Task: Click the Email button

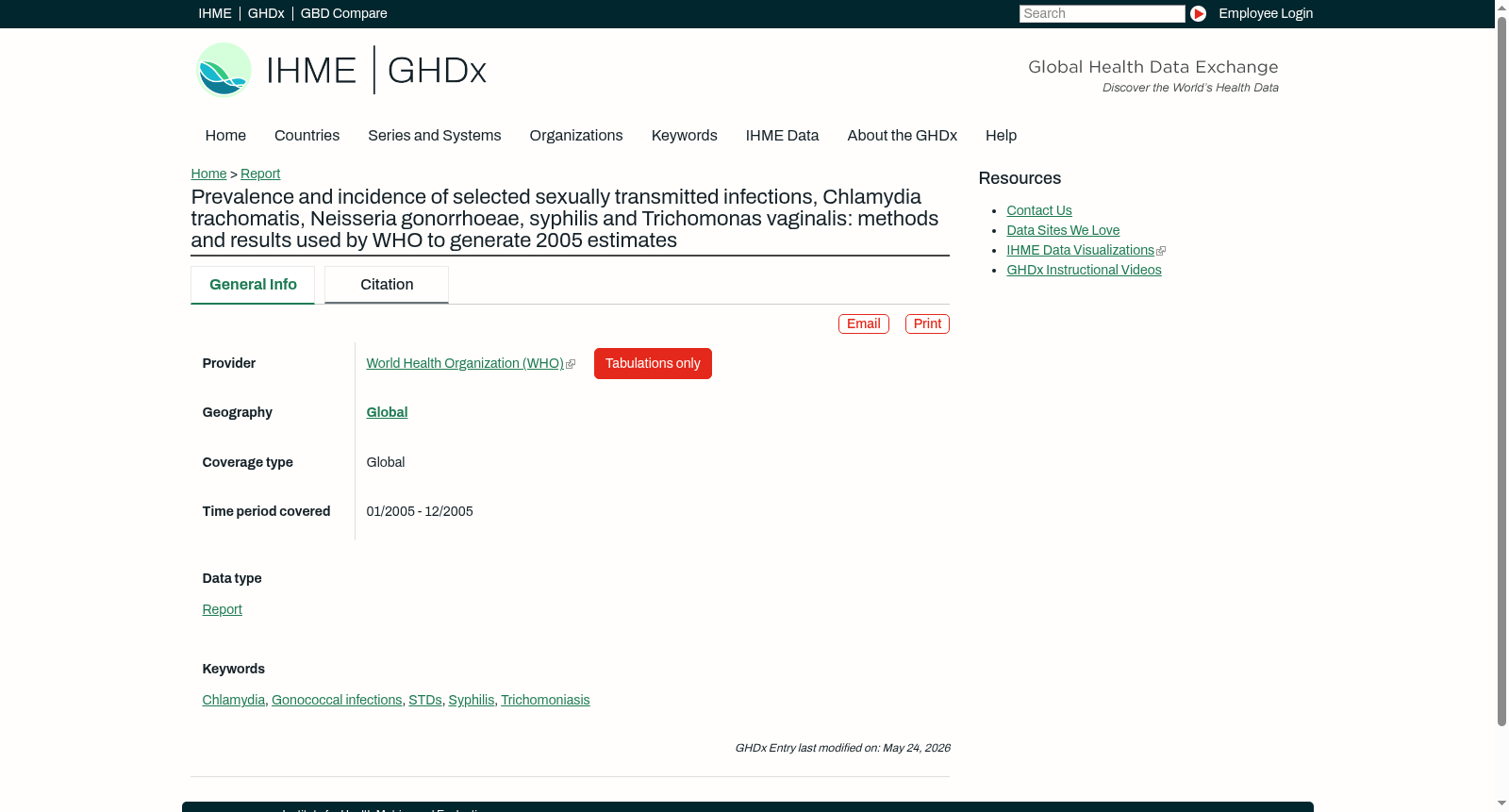Action: (864, 323)
